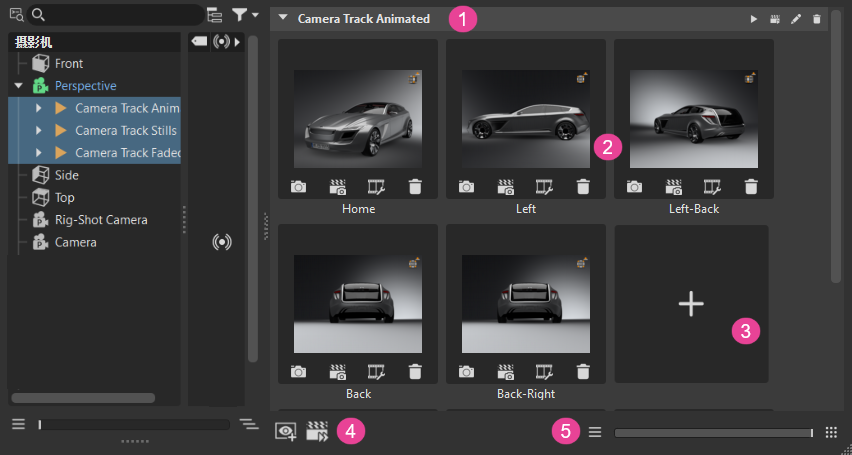Adjust tree indentation slider below camera tree
852x455 pixels.
[134, 424]
